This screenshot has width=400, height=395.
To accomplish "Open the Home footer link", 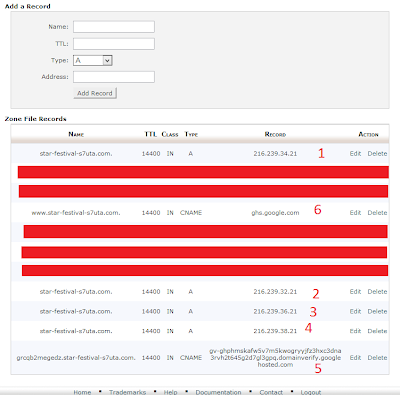I will (x=82, y=392).
